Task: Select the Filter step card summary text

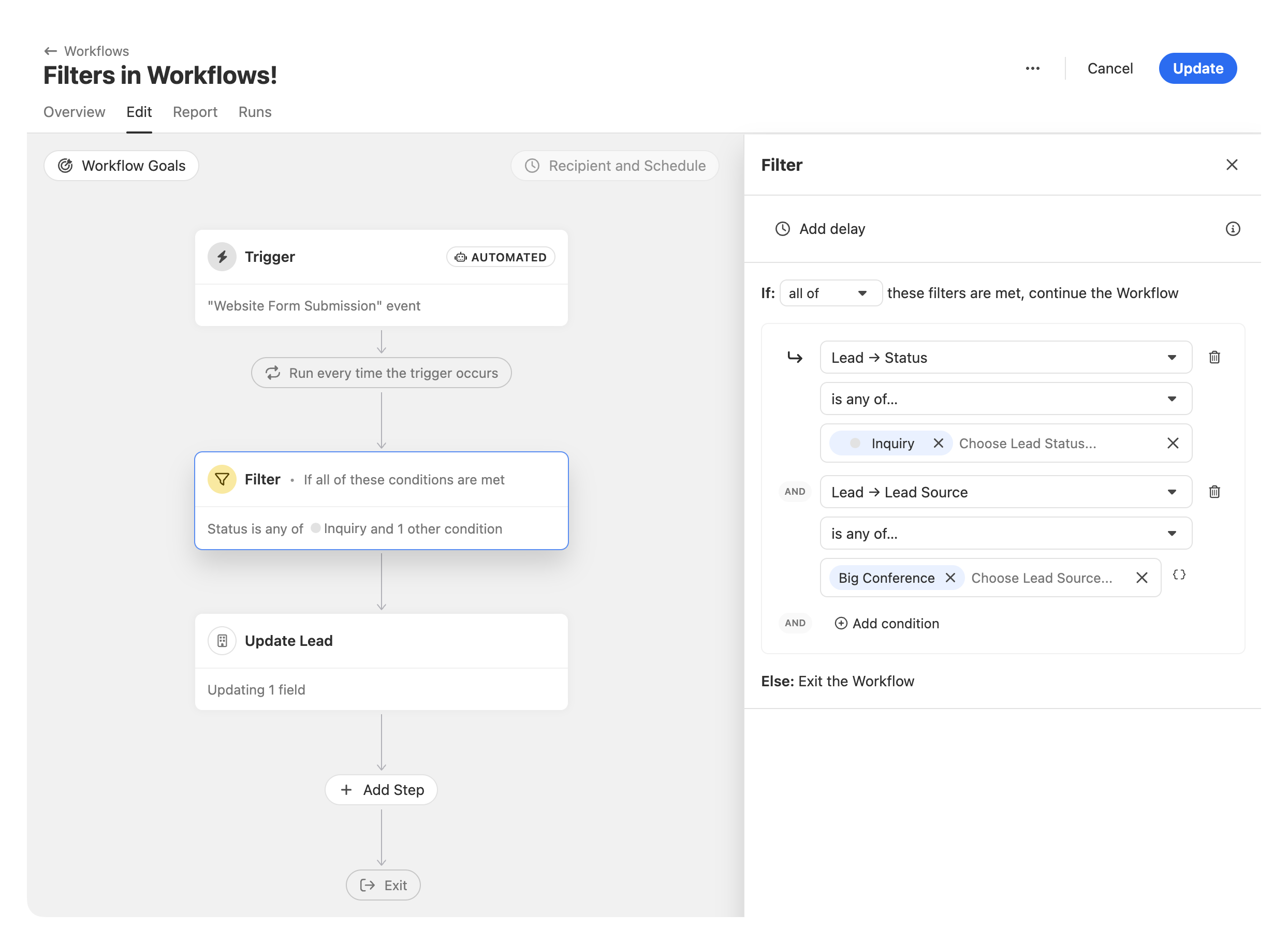Action: (x=354, y=528)
